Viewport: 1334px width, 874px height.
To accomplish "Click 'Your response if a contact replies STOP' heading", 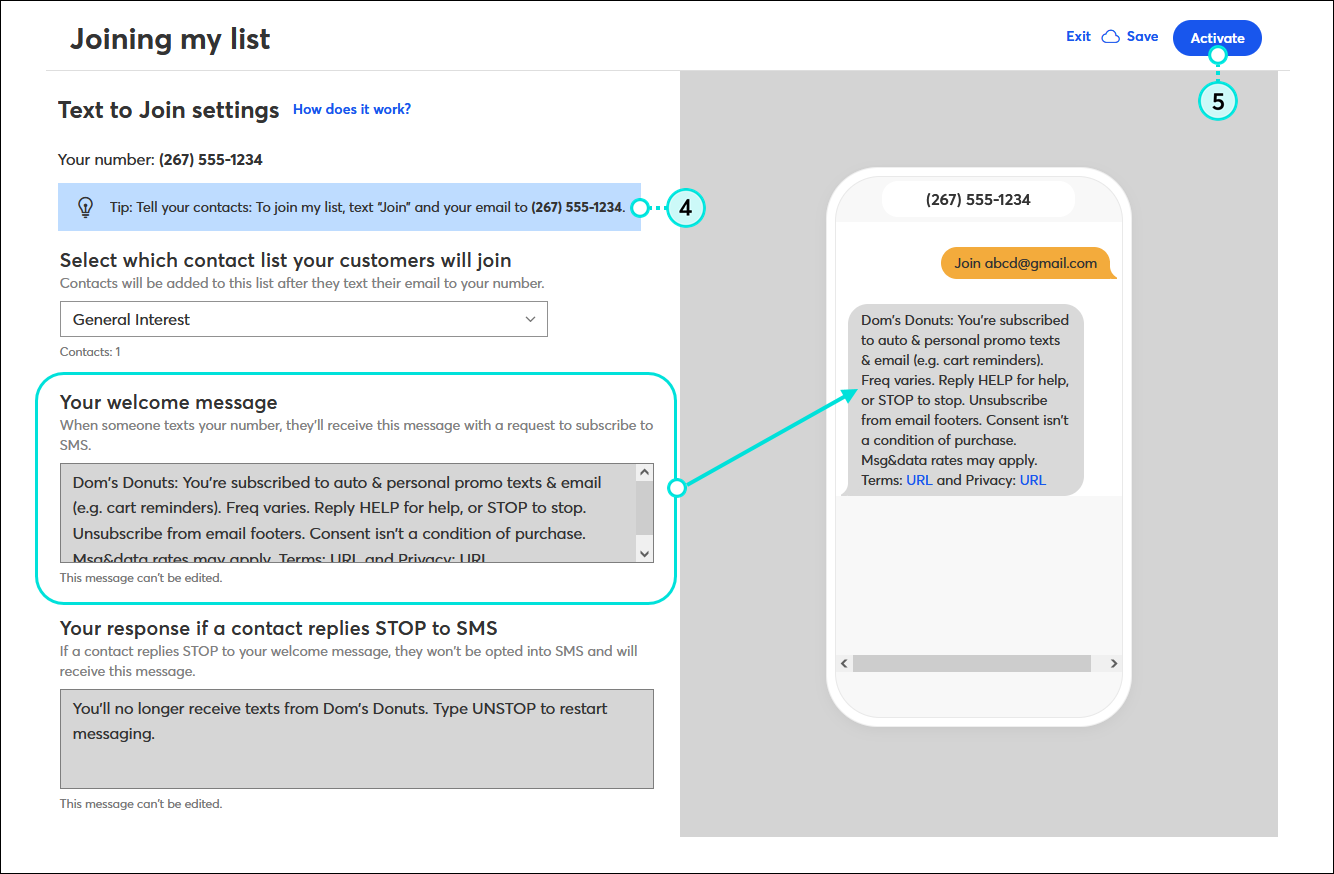I will 279,628.
